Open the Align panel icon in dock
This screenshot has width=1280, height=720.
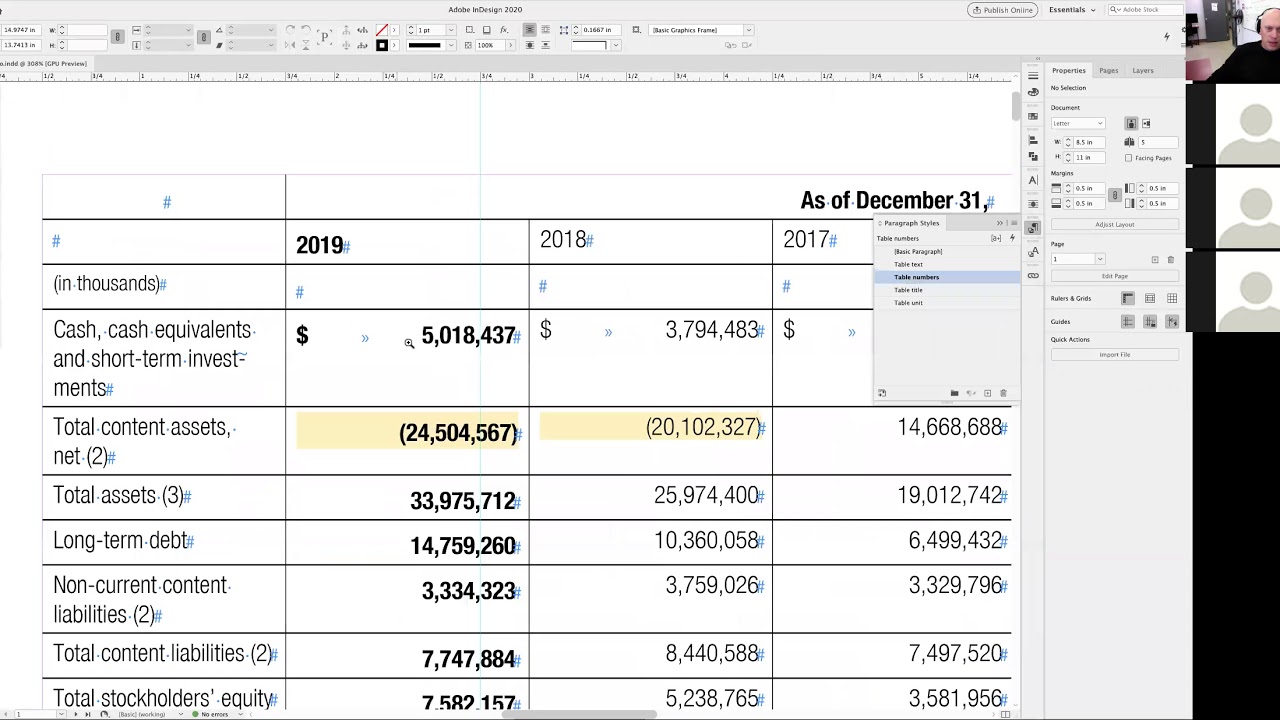tap(1033, 140)
